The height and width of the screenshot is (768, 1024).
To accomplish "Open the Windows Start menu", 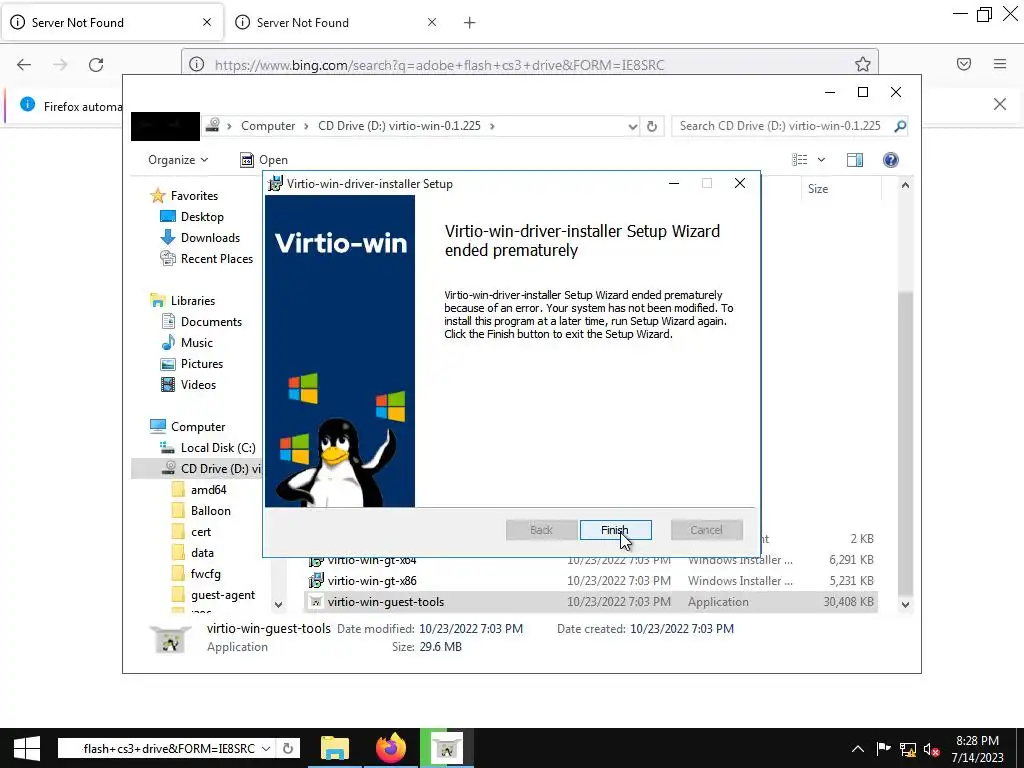I will click(x=27, y=748).
